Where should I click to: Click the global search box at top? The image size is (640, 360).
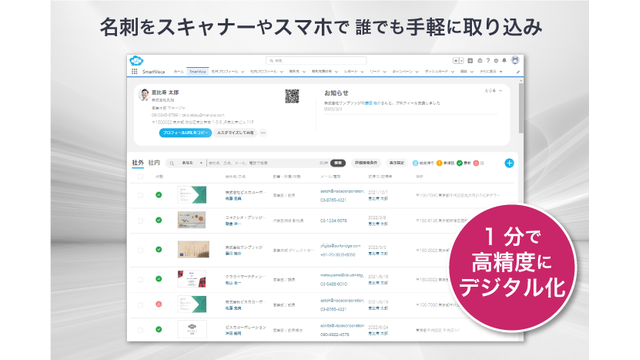pos(316,60)
